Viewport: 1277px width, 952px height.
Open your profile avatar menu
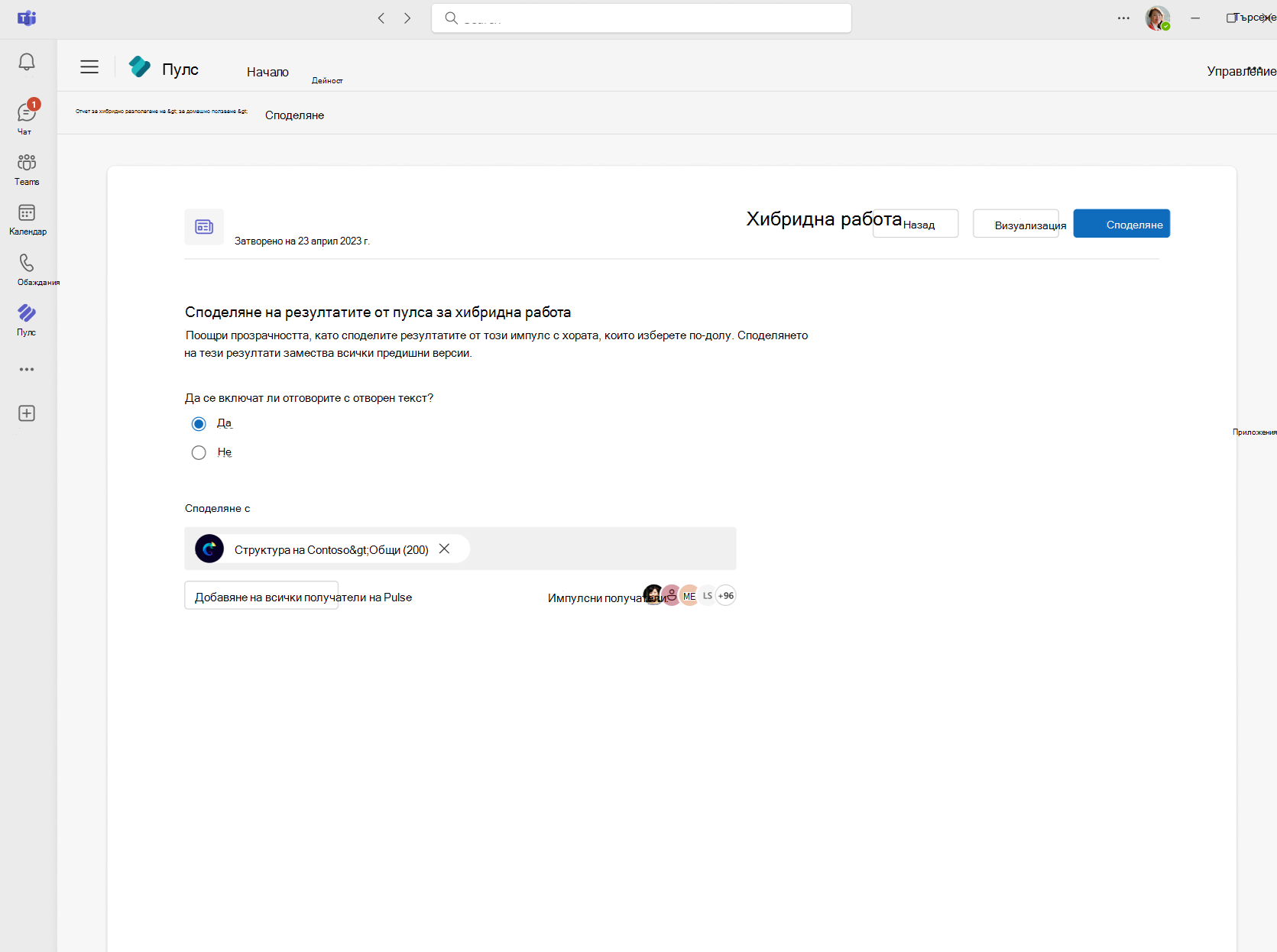pos(1157,18)
